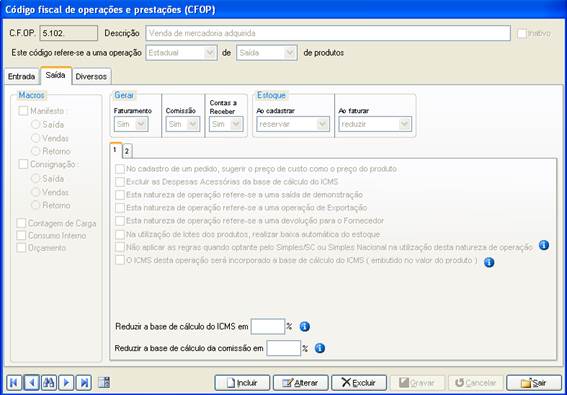Enable the Consignação macro checkbox
567x395 pixels.
(x=23, y=165)
